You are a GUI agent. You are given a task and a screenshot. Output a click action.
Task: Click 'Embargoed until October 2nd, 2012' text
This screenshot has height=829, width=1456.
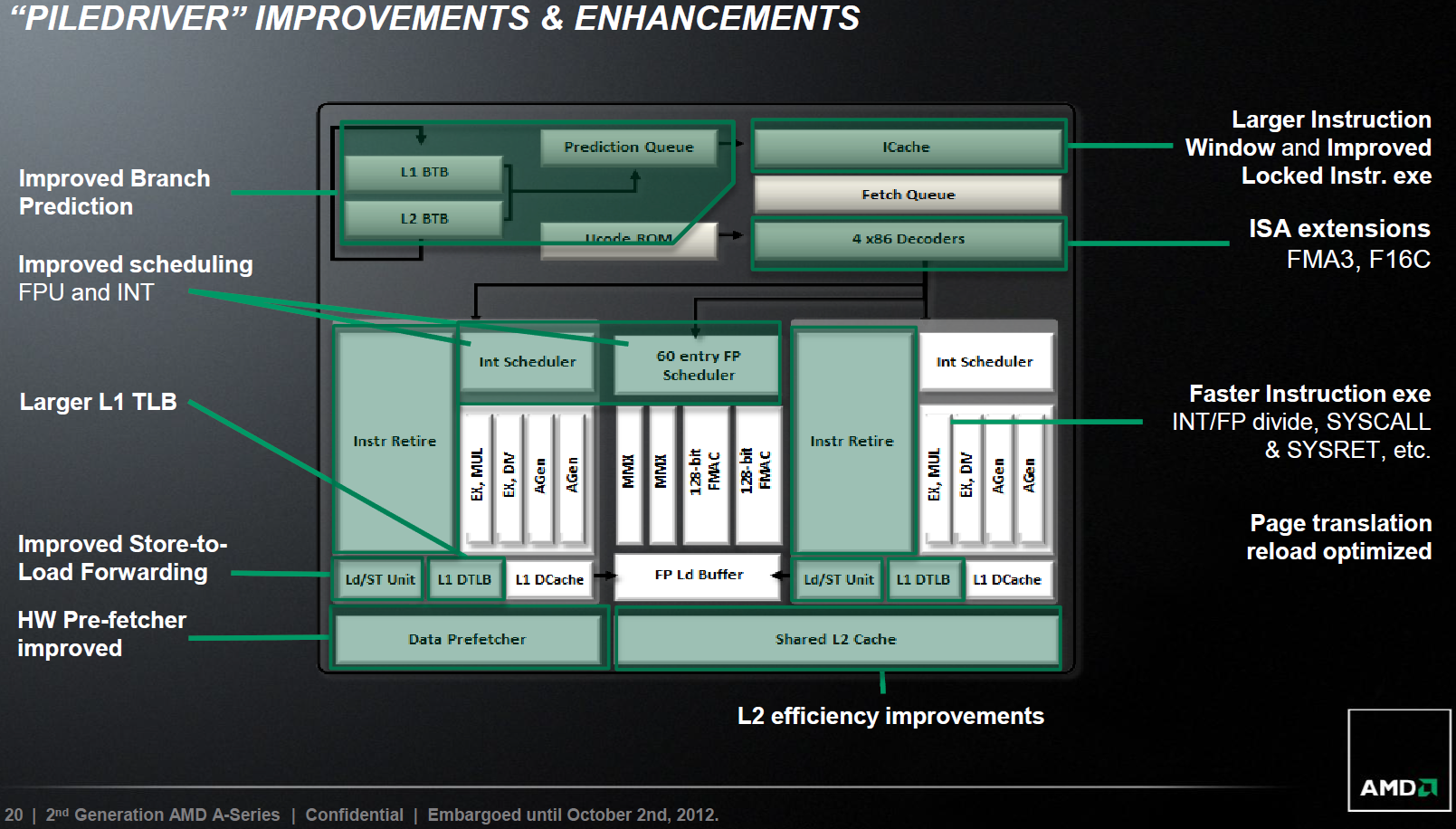point(573,815)
